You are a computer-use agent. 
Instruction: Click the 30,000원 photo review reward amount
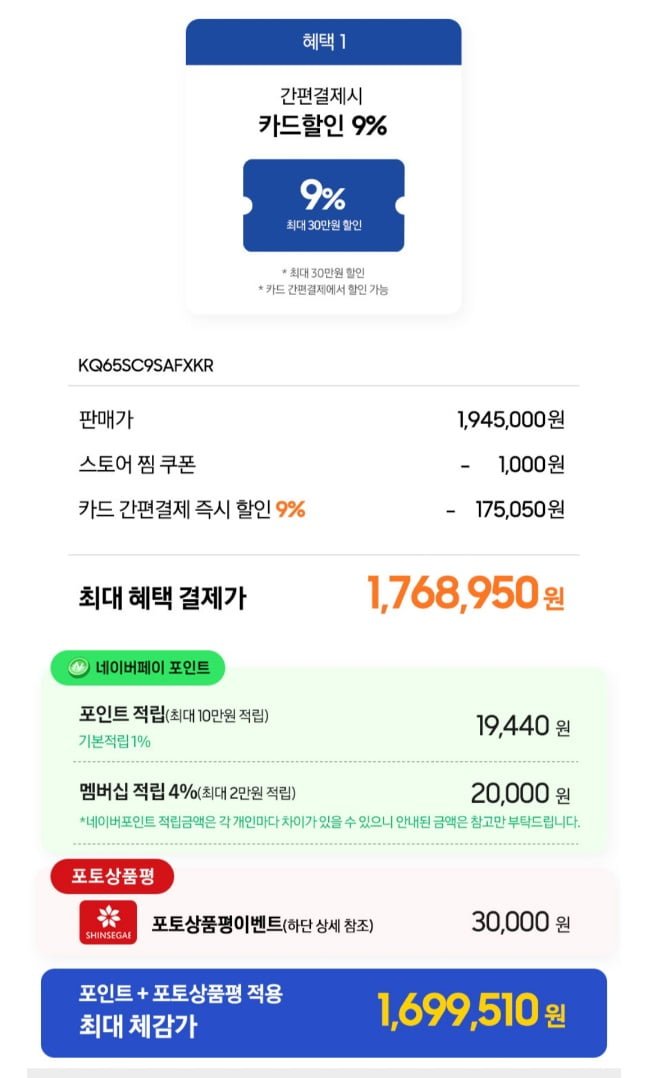point(520,922)
